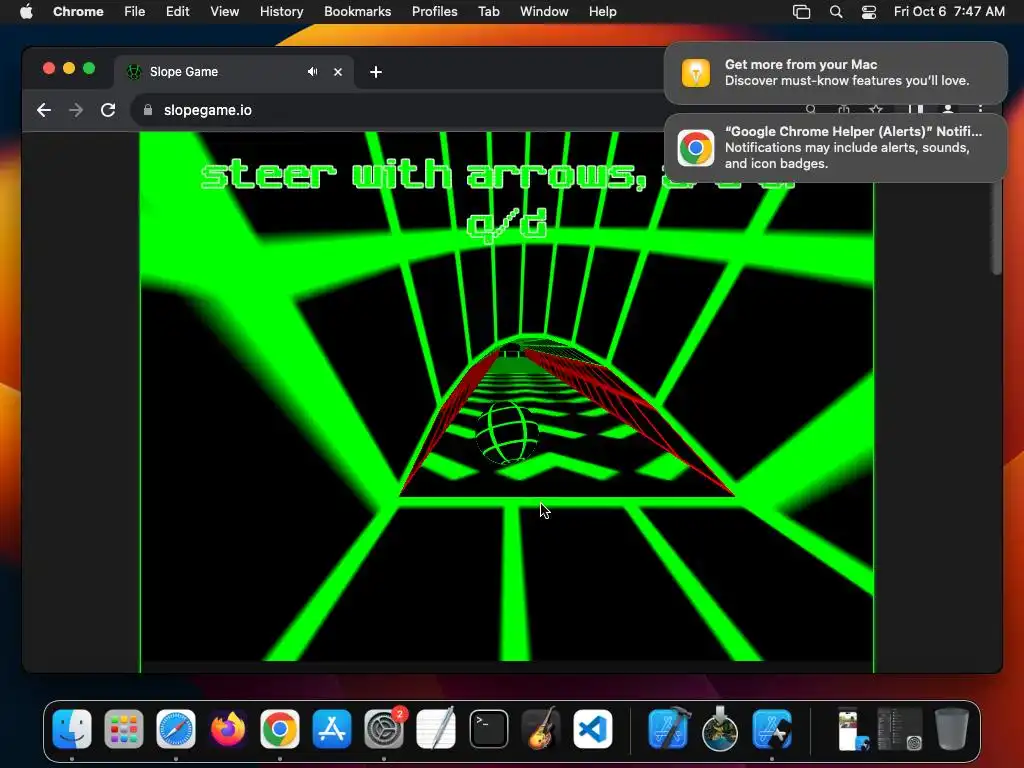Viewport: 1024px width, 768px height.
Task: Open the screenshot stack in the dock
Action: coord(852,729)
